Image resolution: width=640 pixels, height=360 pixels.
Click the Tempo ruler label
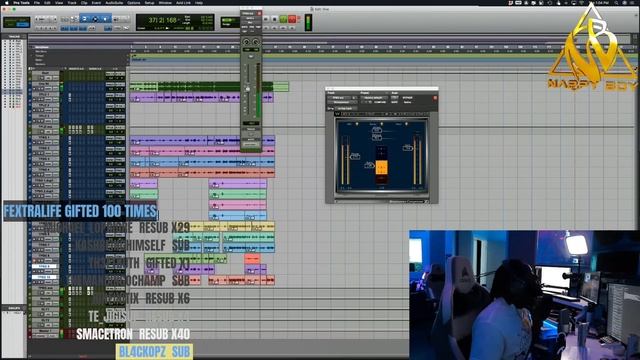pyautogui.click(x=39, y=56)
